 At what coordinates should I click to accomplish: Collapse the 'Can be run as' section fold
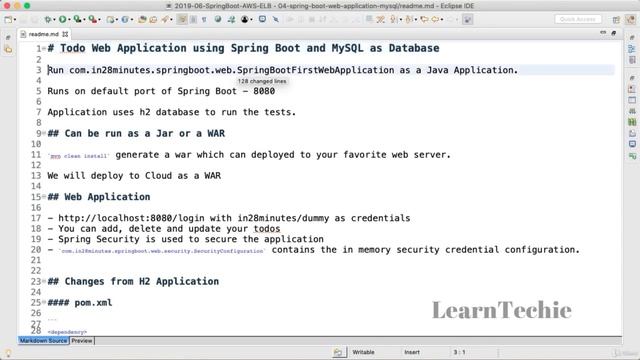[44, 133]
